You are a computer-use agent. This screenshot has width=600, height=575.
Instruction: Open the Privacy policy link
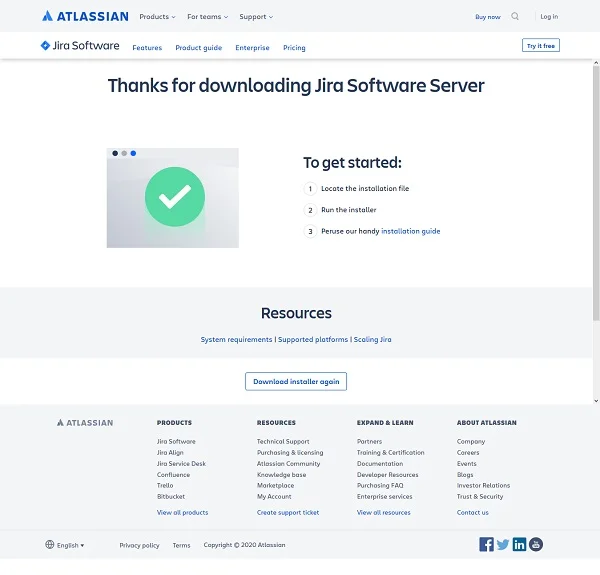click(139, 545)
